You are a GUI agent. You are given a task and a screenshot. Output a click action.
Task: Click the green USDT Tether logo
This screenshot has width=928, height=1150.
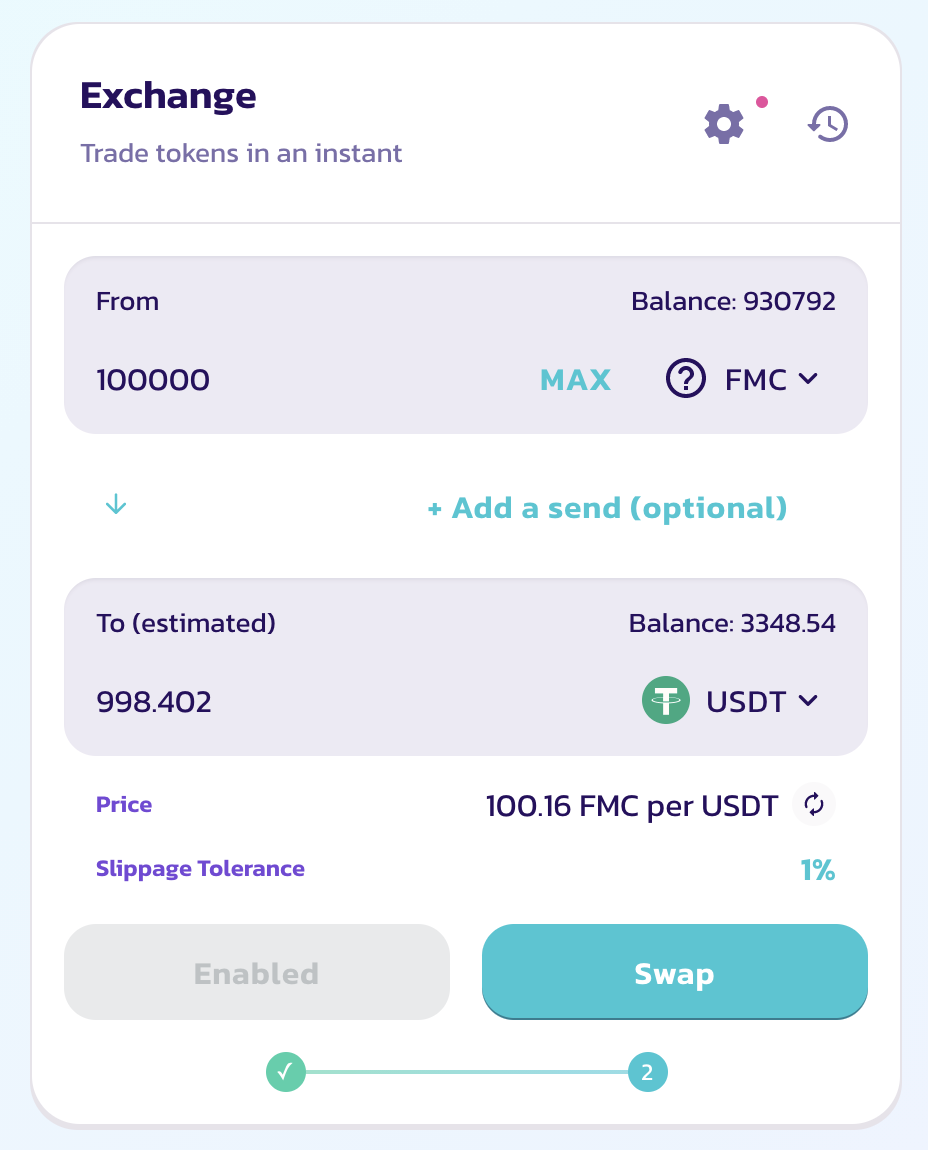(x=665, y=700)
